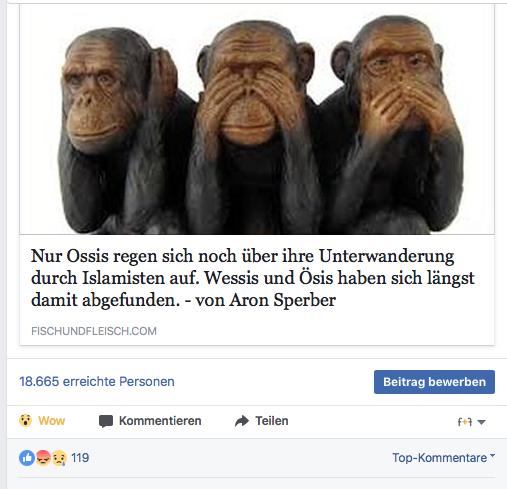Open the three monkeys preview image

click(257, 119)
